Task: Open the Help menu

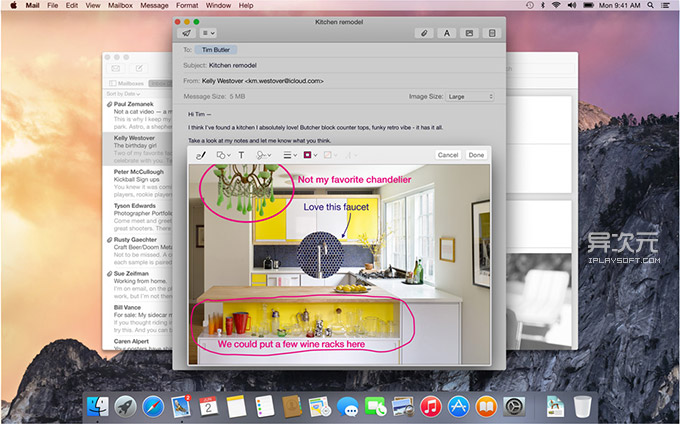Action: pos(246,5)
